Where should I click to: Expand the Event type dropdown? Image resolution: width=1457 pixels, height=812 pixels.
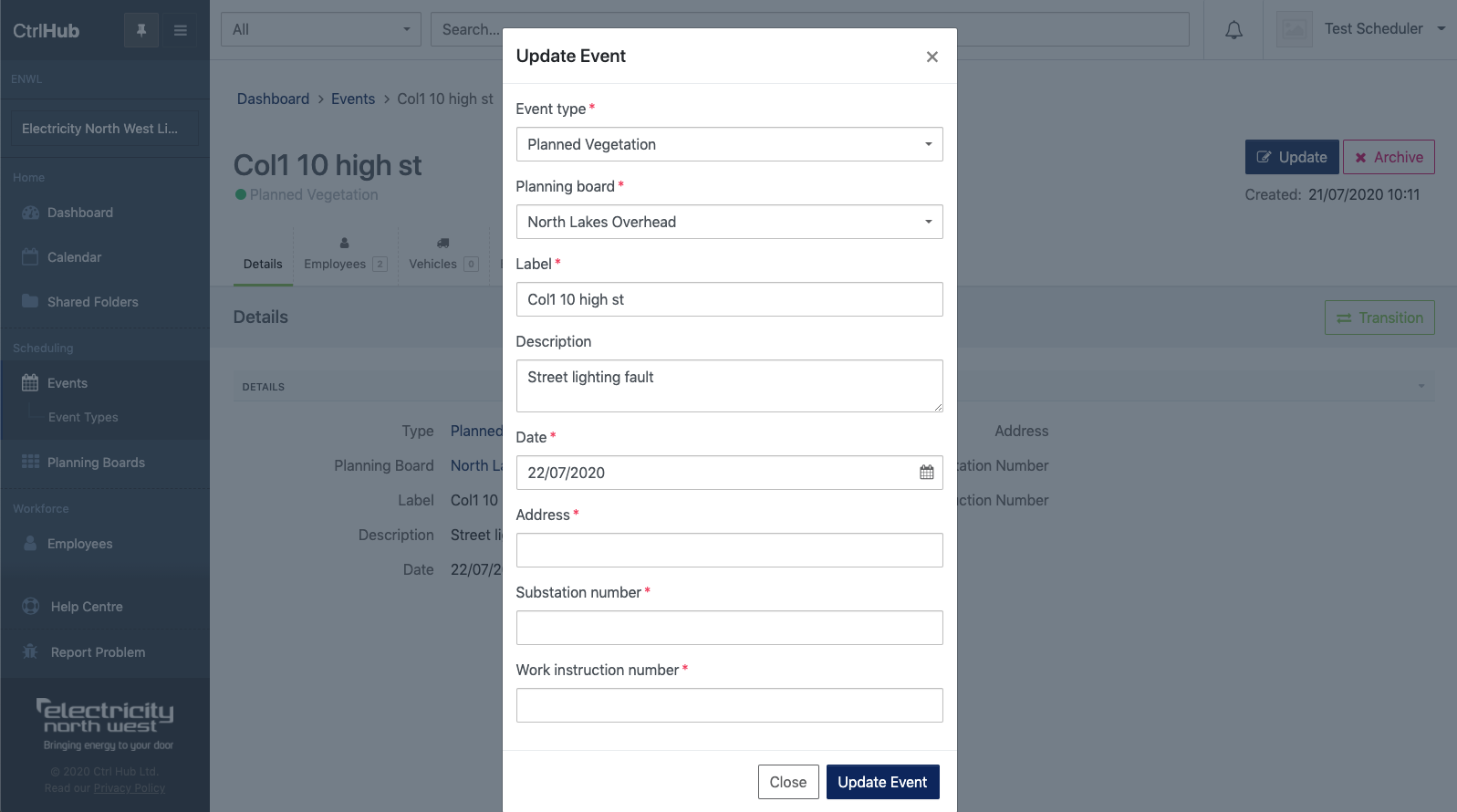(729, 144)
